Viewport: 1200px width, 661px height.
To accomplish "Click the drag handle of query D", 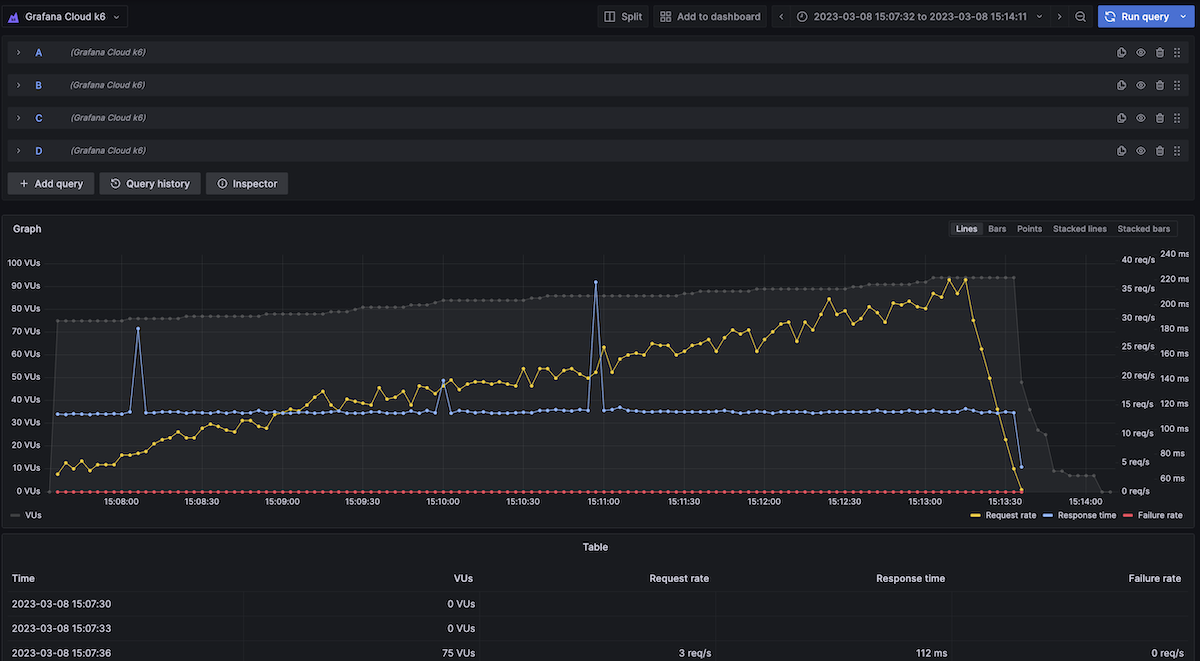I will tap(1177, 150).
